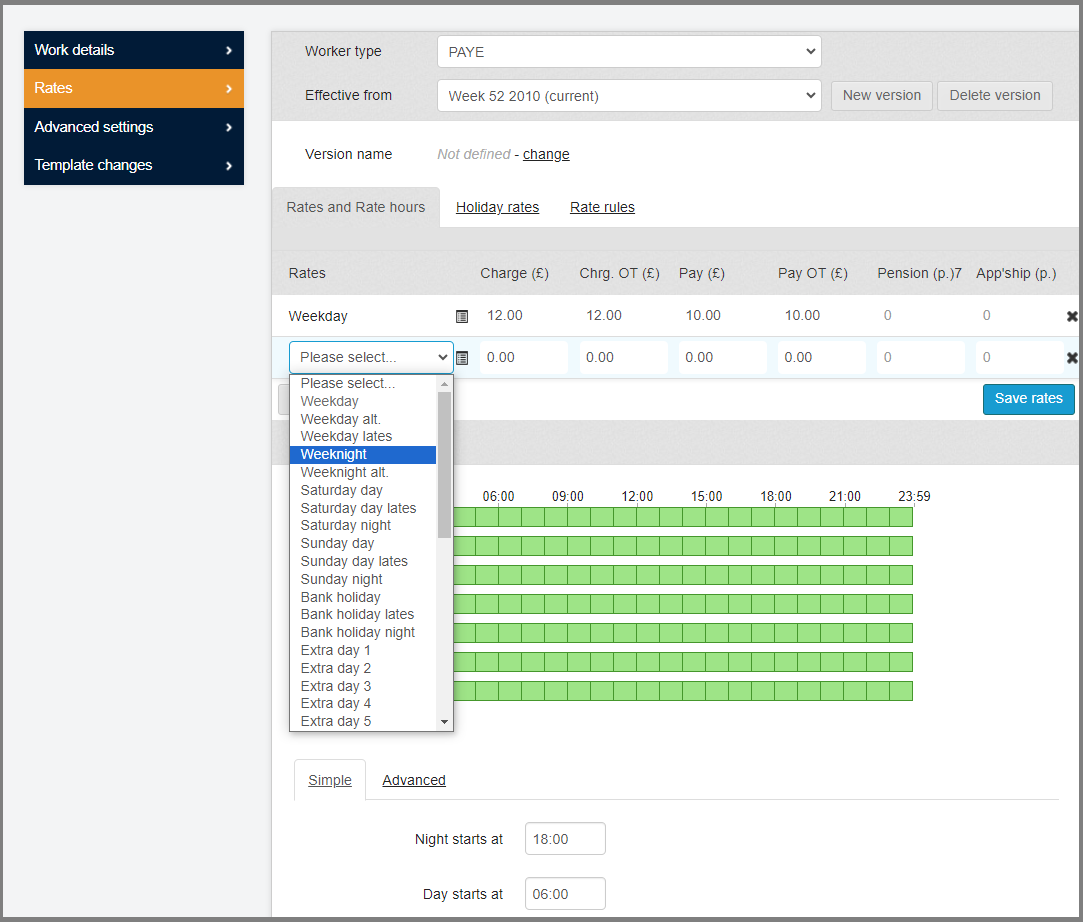Select Saturday night in the list
The height and width of the screenshot is (922, 1083).
pos(346,525)
